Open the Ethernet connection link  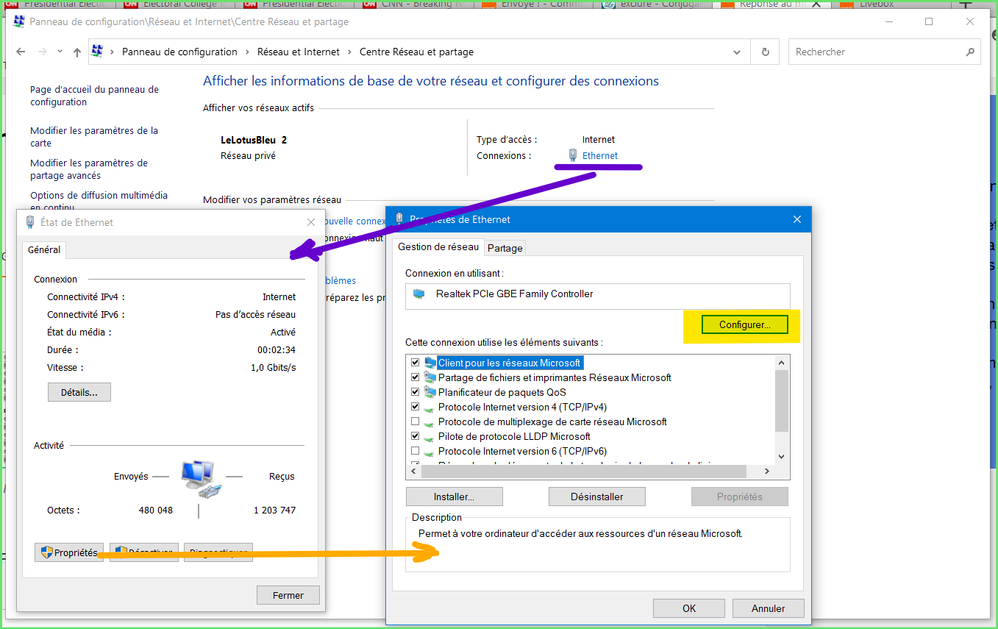tap(600, 156)
